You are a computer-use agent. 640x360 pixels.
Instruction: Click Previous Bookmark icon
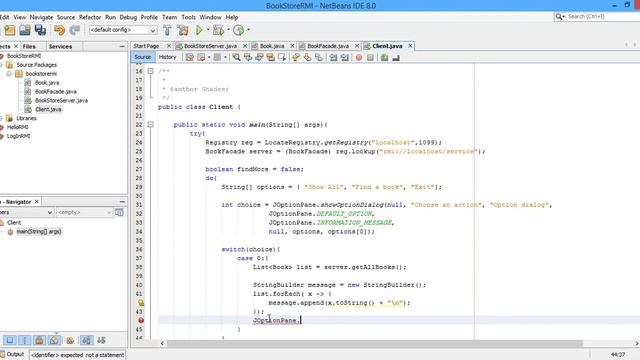click(x=296, y=58)
